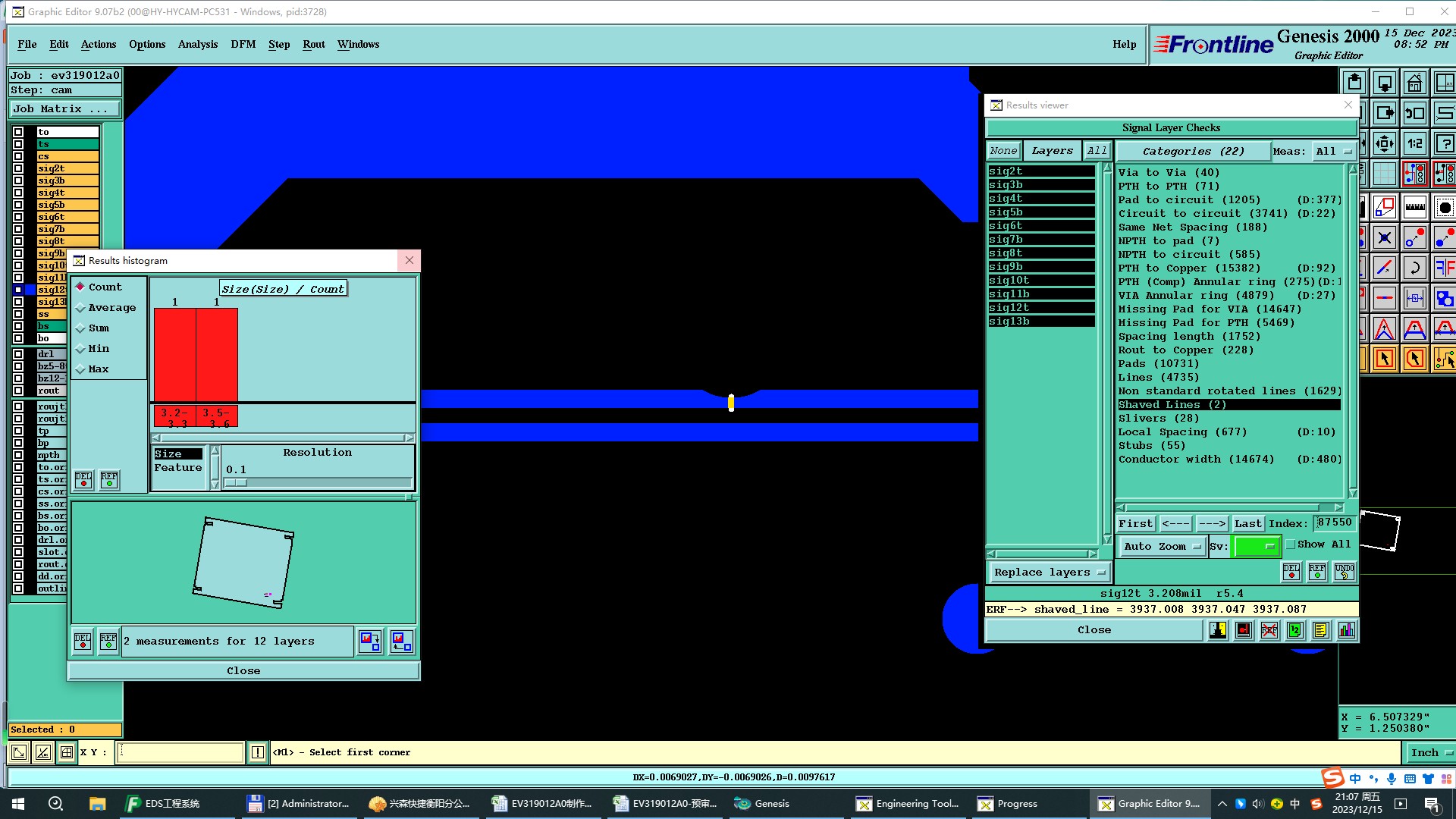Open the Auto Zoom dropdown
The height and width of the screenshot is (819, 1456).
(x=1161, y=546)
